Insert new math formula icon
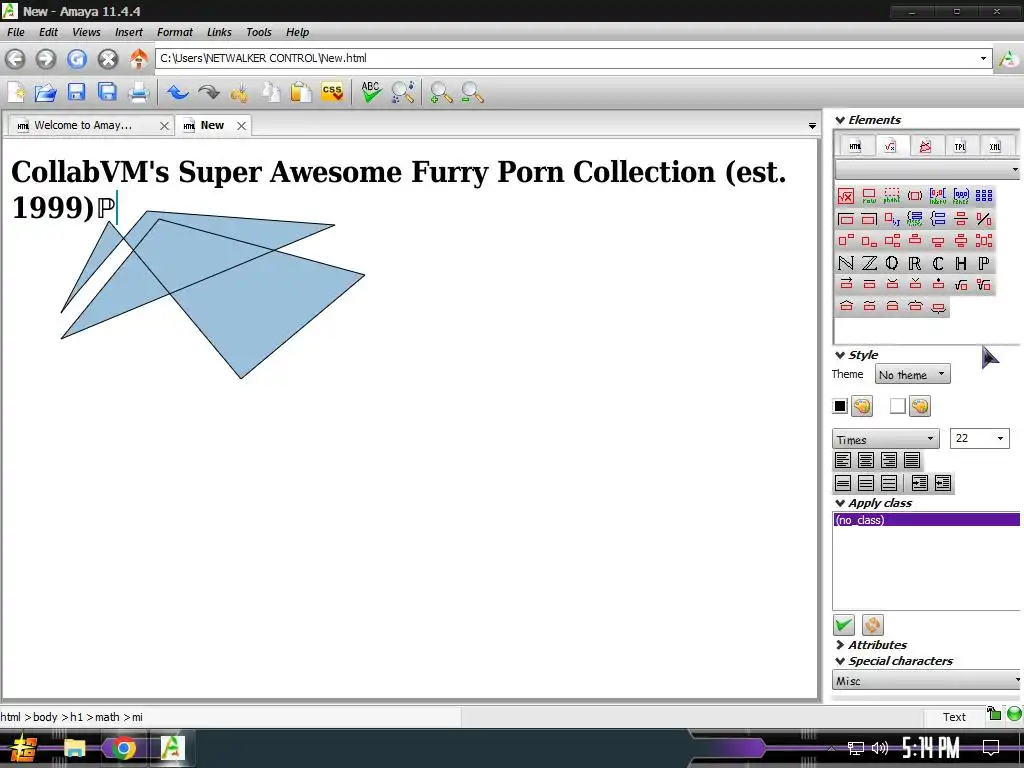The height and width of the screenshot is (768, 1024). (846, 195)
